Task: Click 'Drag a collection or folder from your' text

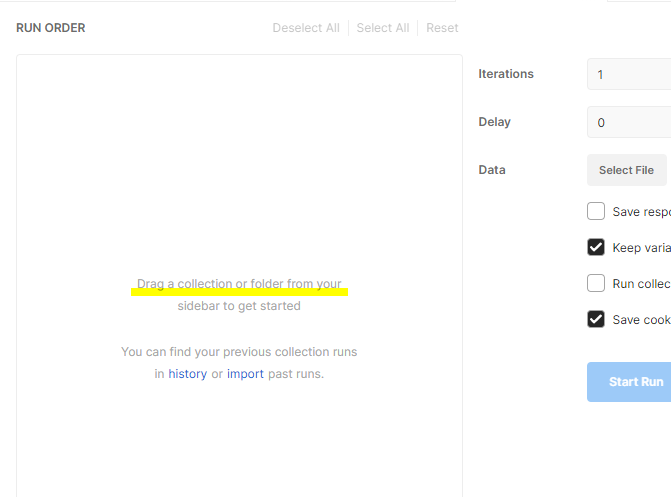Action: point(239,284)
